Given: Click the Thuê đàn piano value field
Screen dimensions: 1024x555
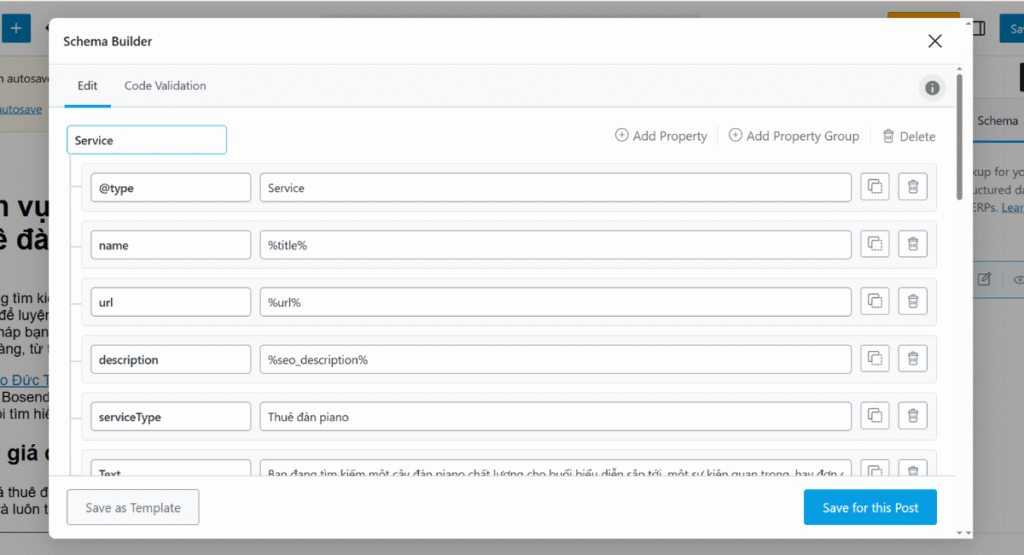Looking at the screenshot, I should pyautogui.click(x=555, y=417).
